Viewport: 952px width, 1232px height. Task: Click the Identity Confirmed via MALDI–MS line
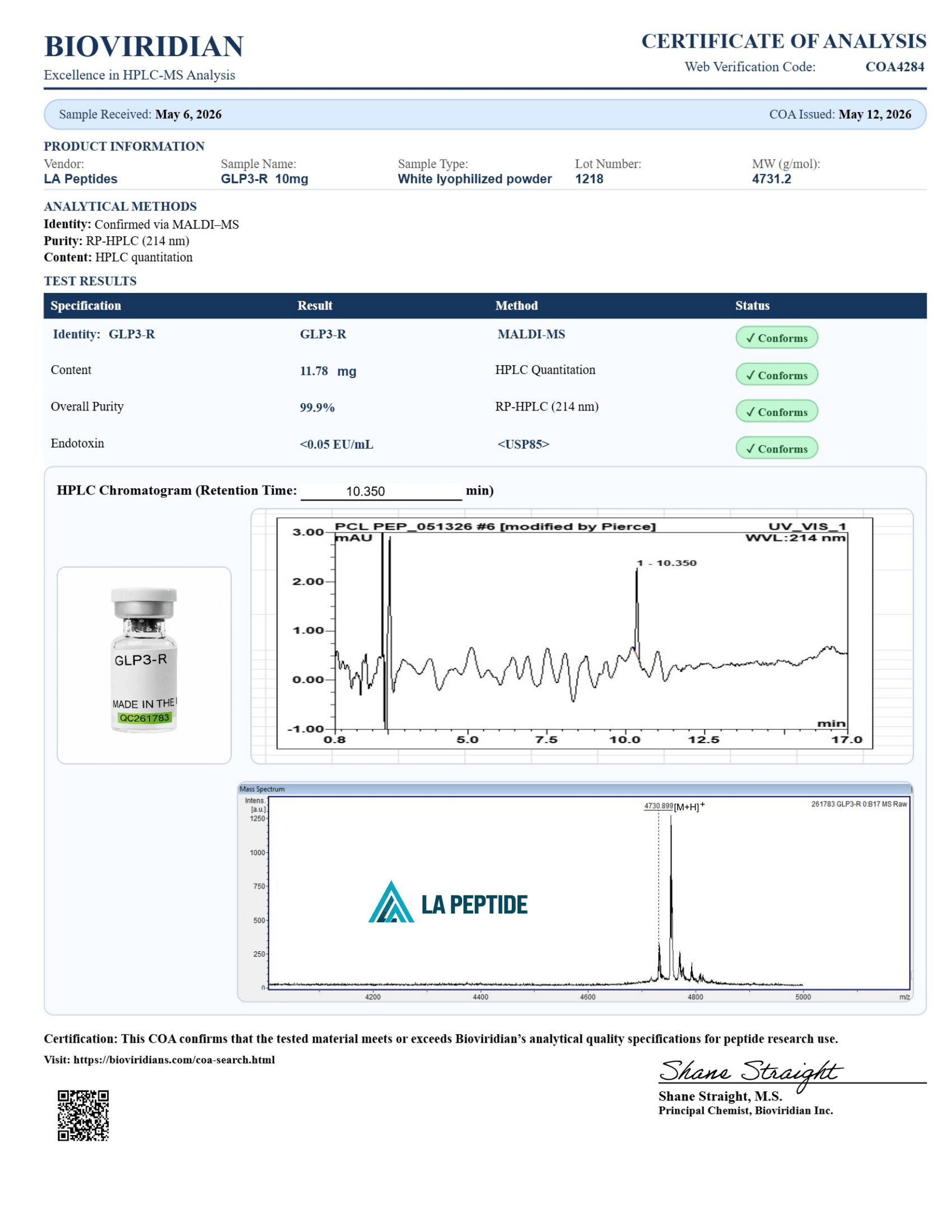coord(141,225)
